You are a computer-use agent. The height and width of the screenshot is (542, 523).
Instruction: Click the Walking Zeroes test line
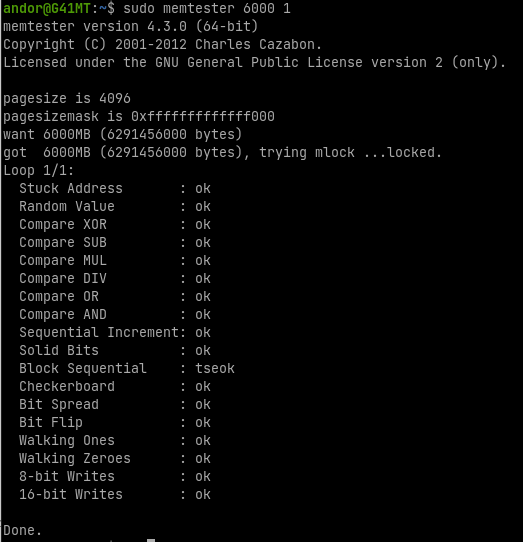point(115,458)
